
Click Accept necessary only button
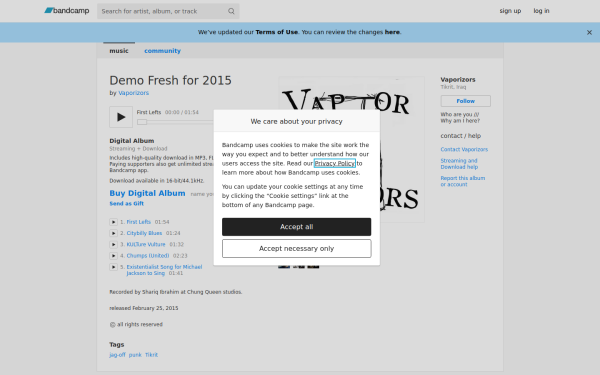(x=297, y=249)
